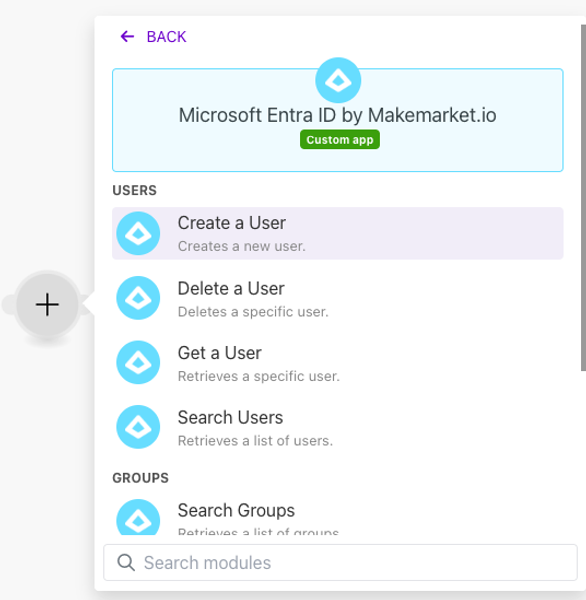Click the GROUPS section heading
586x600 pixels.
(x=140, y=478)
